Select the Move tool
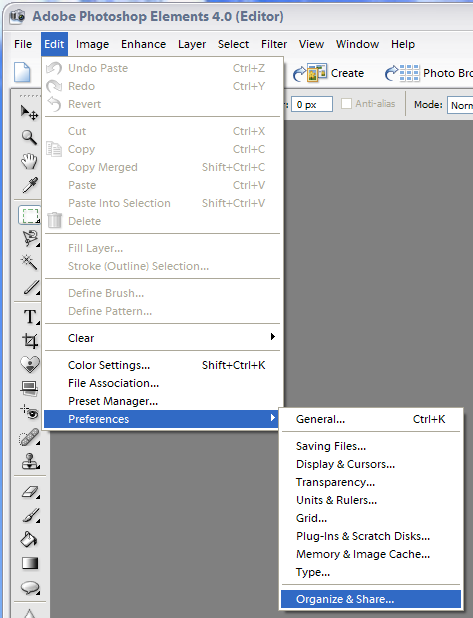This screenshot has width=473, height=618. (x=29, y=113)
